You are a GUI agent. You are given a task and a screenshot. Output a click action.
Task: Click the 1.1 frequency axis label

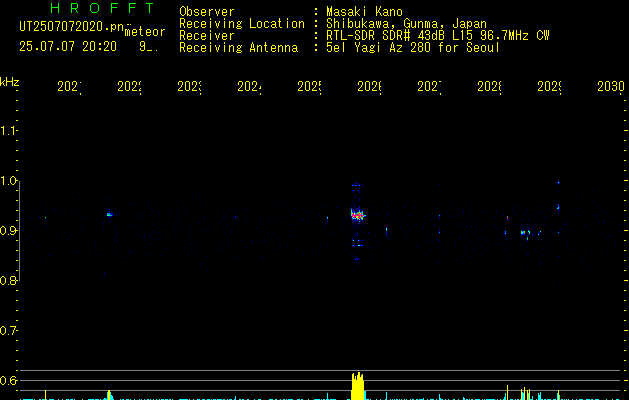point(8,131)
